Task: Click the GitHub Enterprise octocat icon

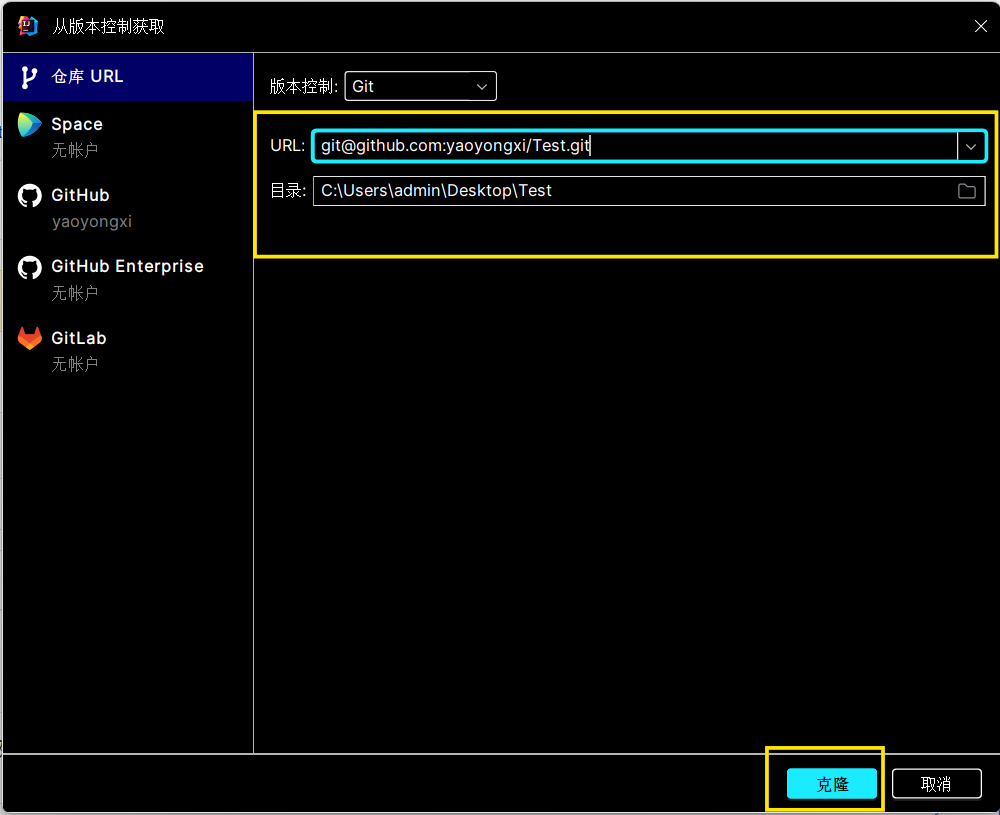Action: [x=29, y=267]
